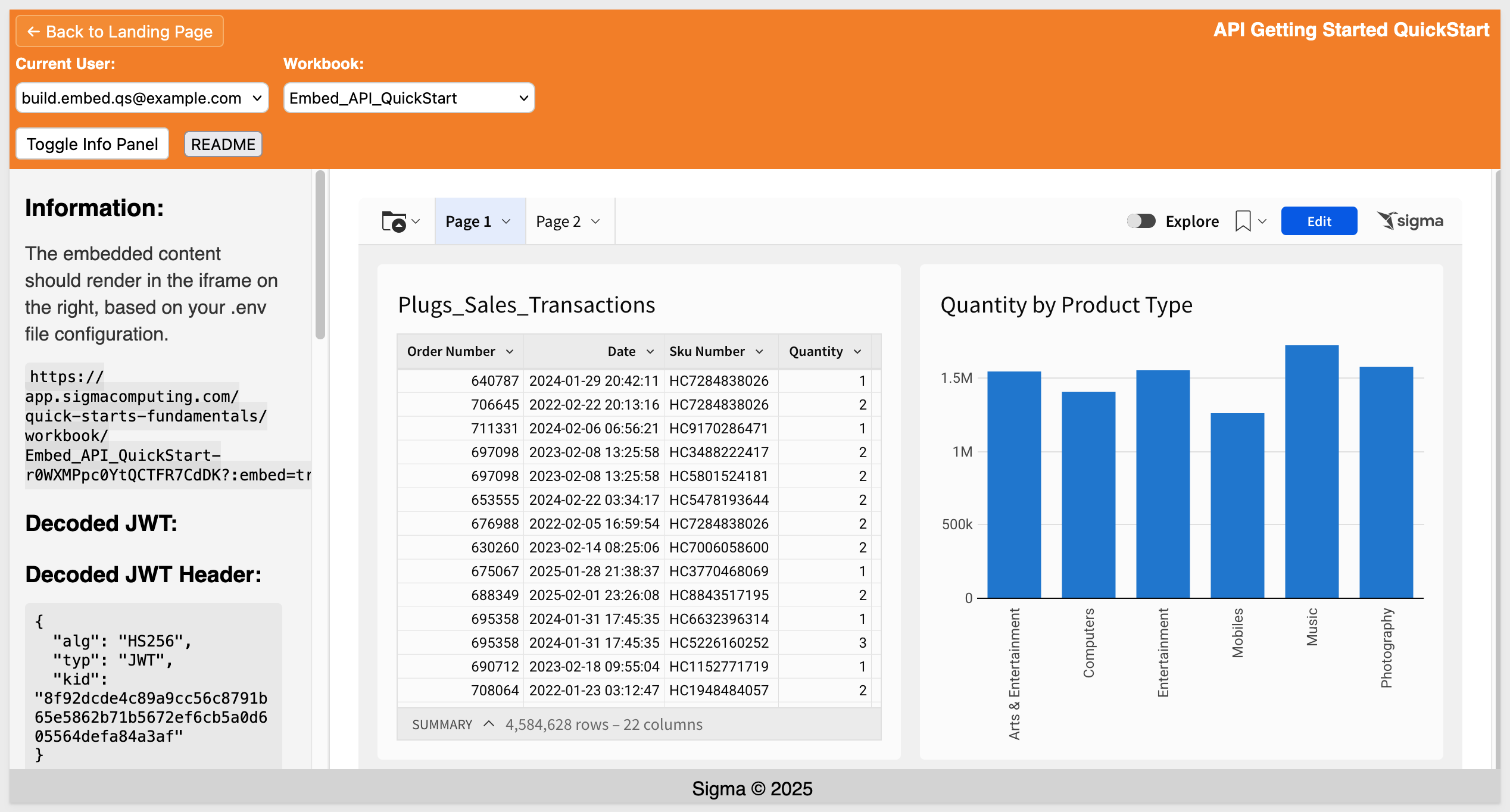The width and height of the screenshot is (1510, 812).
Task: Click the Quantity by Product Type title
Action: [x=1066, y=305]
